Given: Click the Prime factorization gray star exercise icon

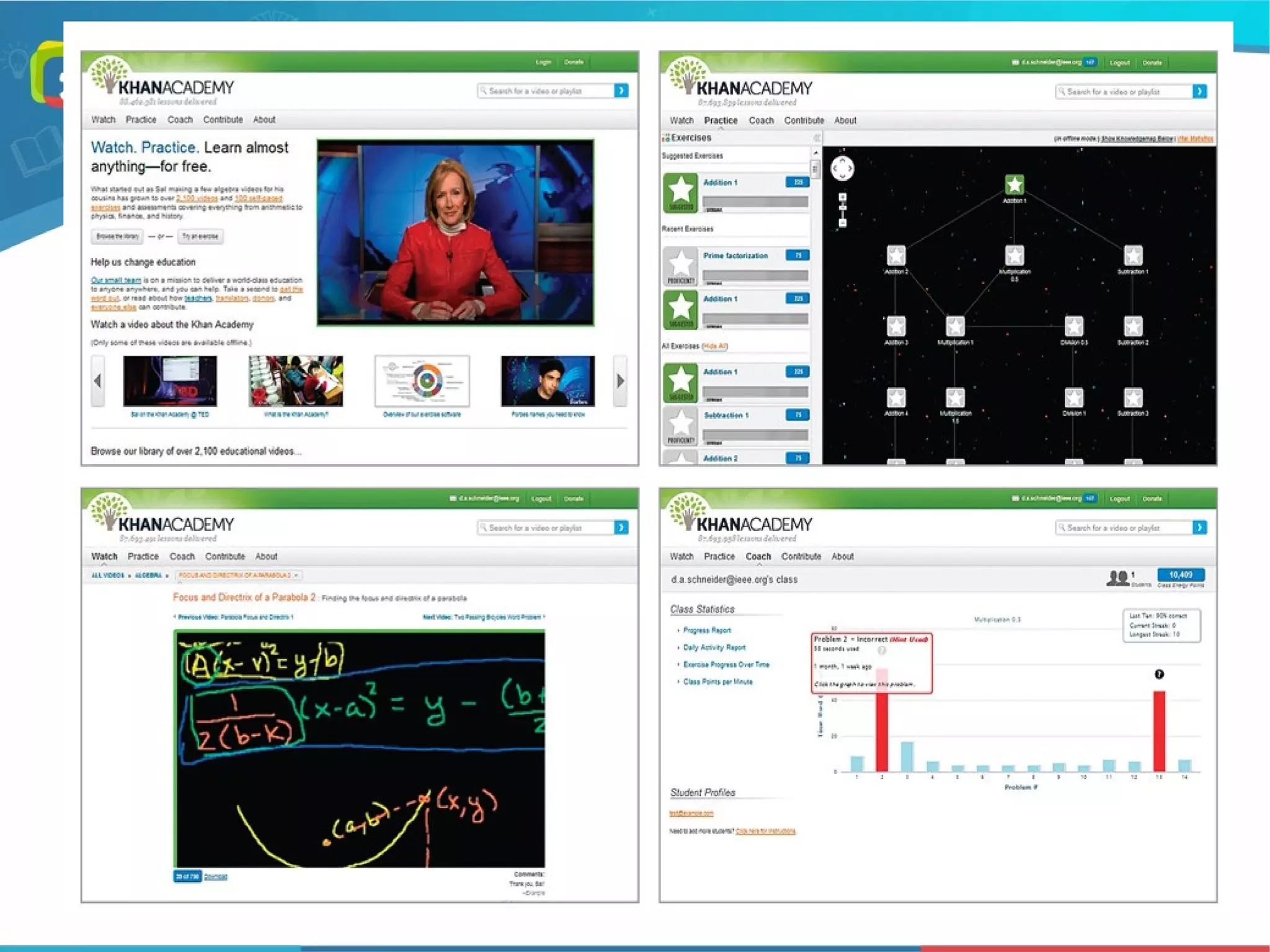Looking at the screenshot, I should pyautogui.click(x=680, y=265).
